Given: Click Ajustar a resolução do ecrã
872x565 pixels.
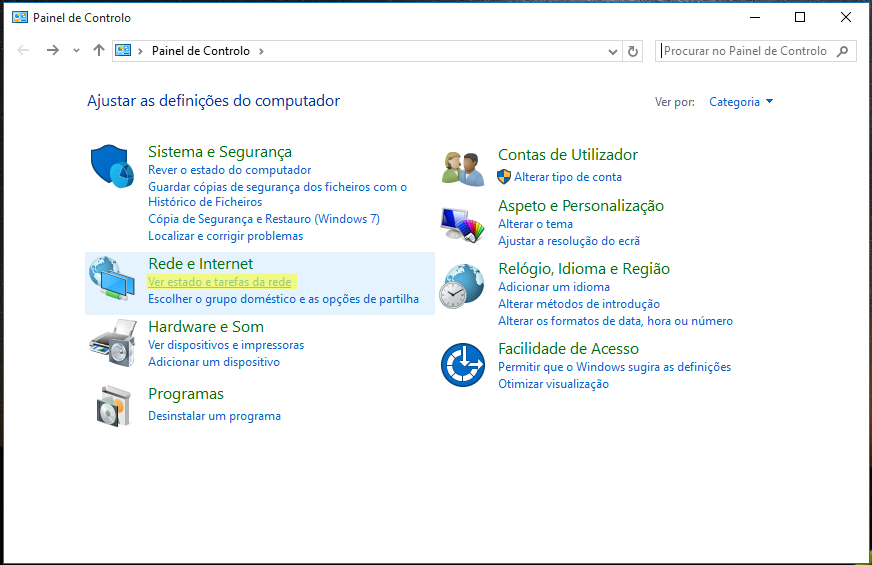Looking at the screenshot, I should pos(569,241).
